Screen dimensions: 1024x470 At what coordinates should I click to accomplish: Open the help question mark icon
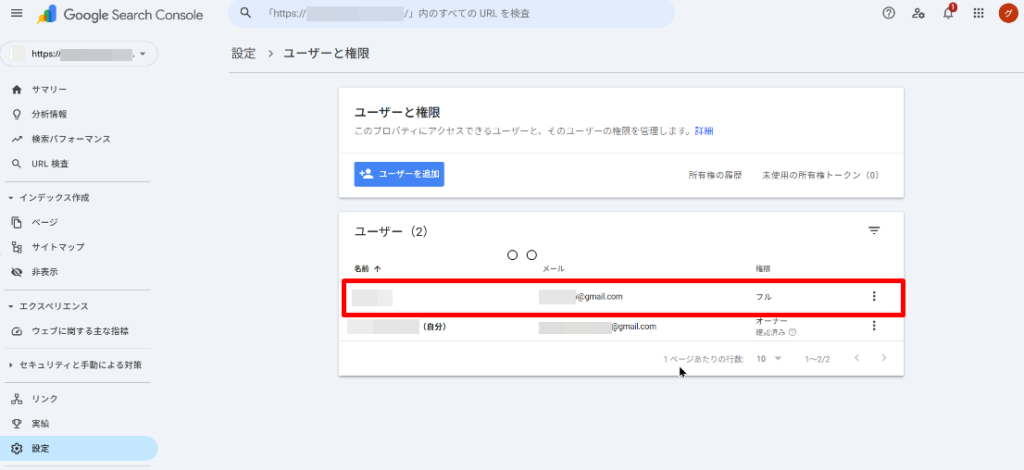pos(888,13)
